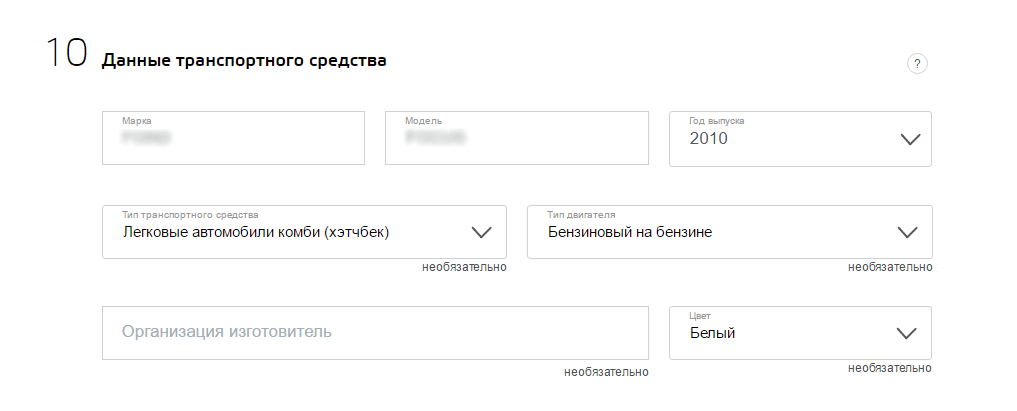Click the Данные транспортного средства heading
1017x411 pixels.
click(244, 61)
